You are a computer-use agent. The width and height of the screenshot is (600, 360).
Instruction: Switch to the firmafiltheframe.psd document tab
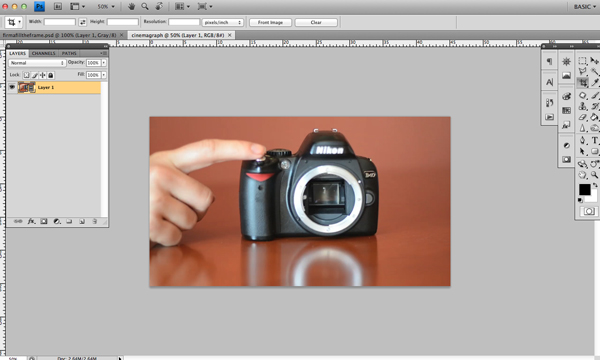click(60, 35)
